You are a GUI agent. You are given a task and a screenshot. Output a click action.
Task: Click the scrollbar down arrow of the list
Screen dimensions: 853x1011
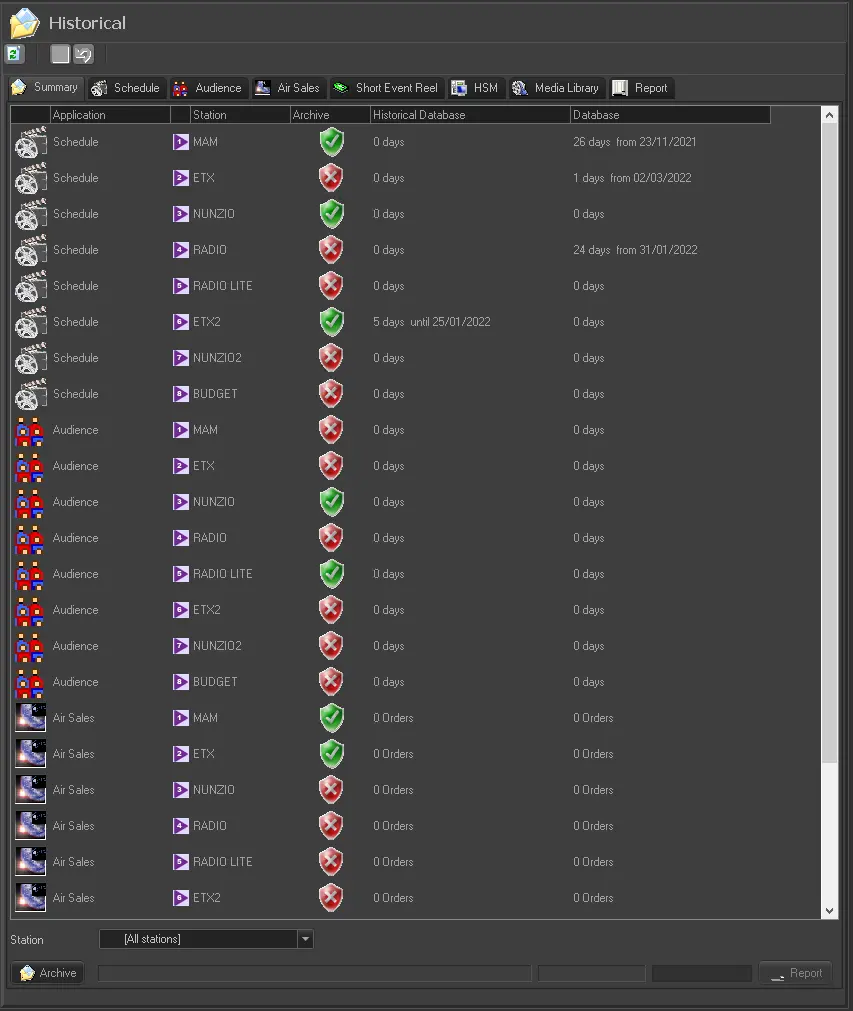coord(829,911)
